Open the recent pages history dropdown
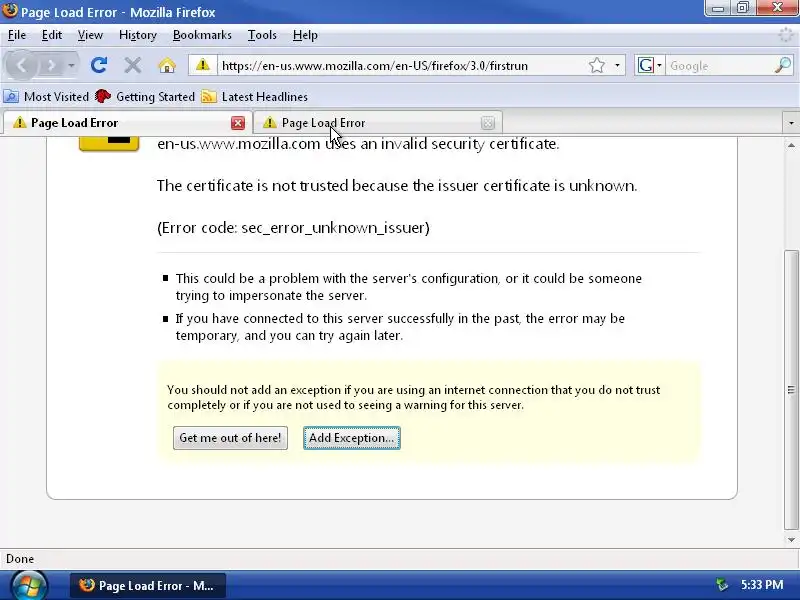Image resolution: width=800 pixels, height=600 pixels. (71, 66)
